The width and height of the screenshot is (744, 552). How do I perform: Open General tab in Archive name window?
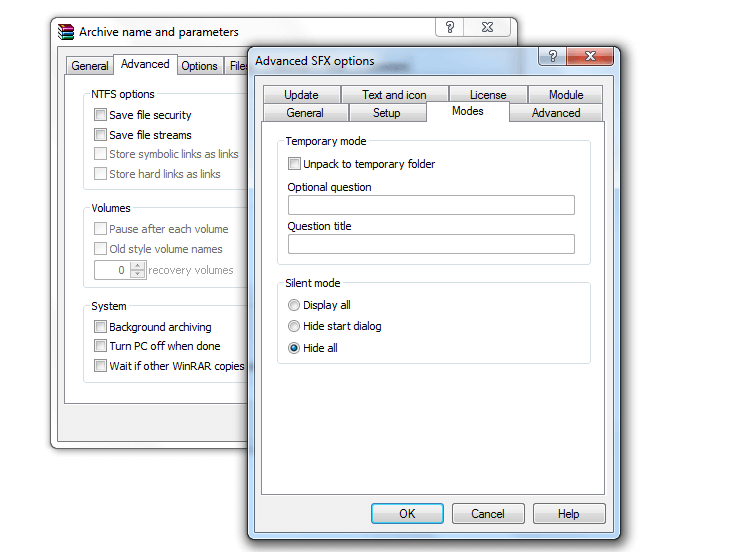[90, 65]
